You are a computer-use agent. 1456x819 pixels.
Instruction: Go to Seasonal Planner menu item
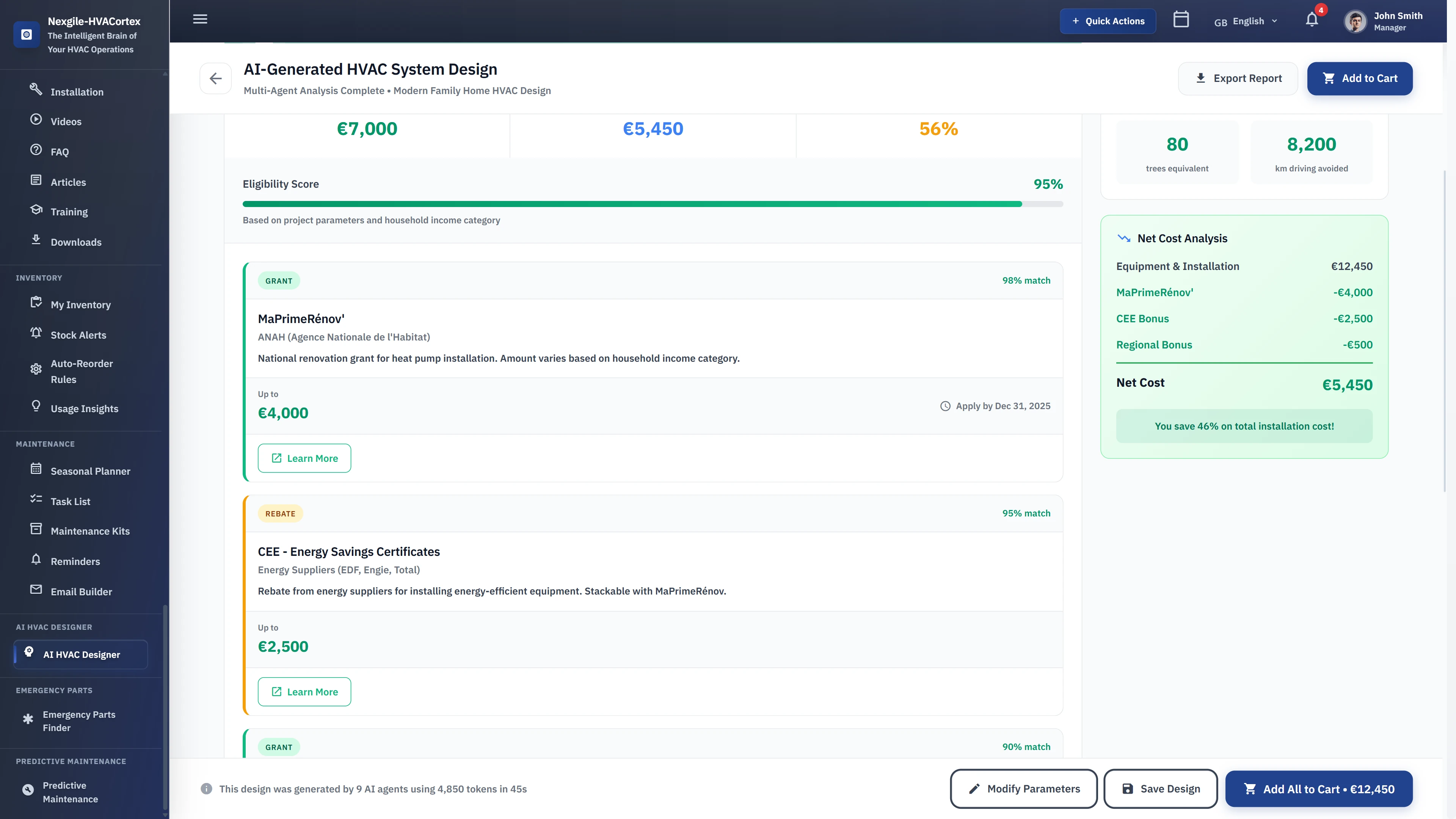click(x=90, y=471)
